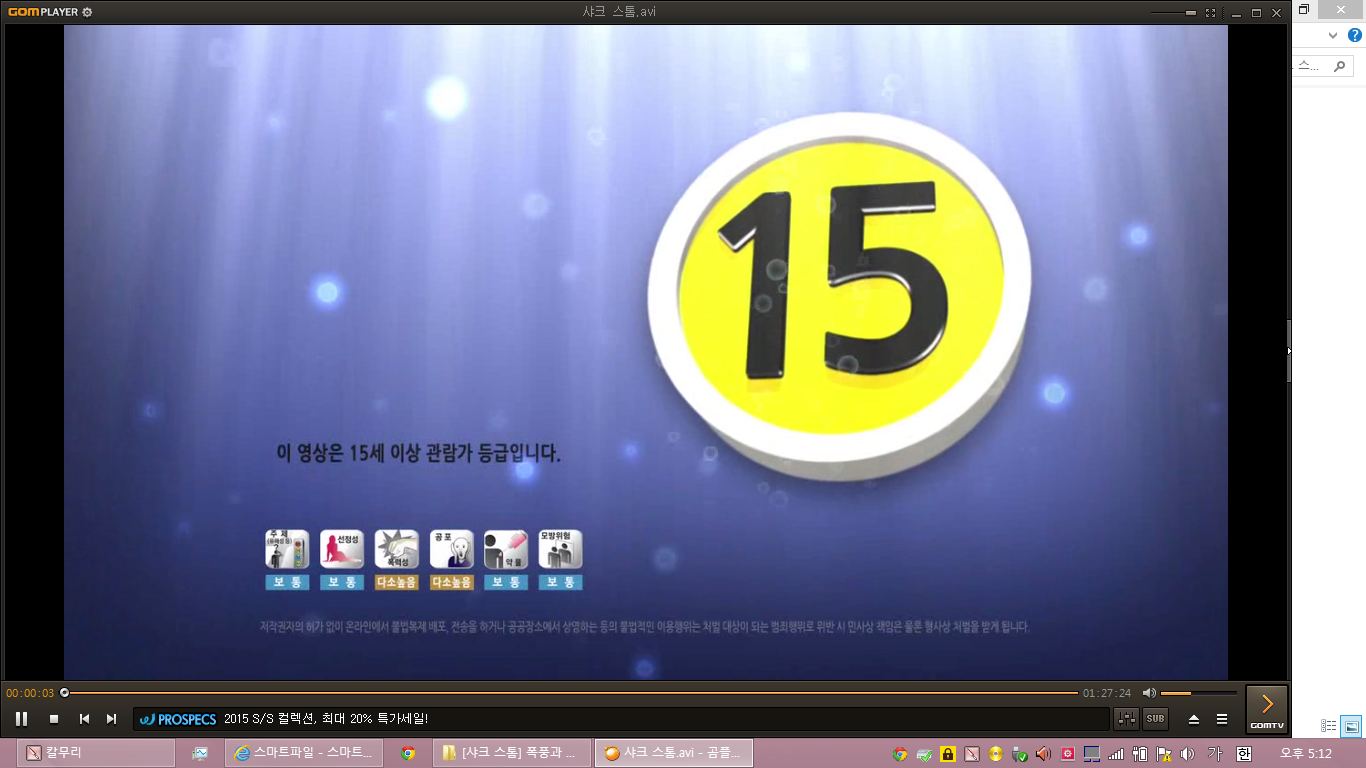
Task: Toggle subtitles with the SUB button
Action: click(1155, 719)
